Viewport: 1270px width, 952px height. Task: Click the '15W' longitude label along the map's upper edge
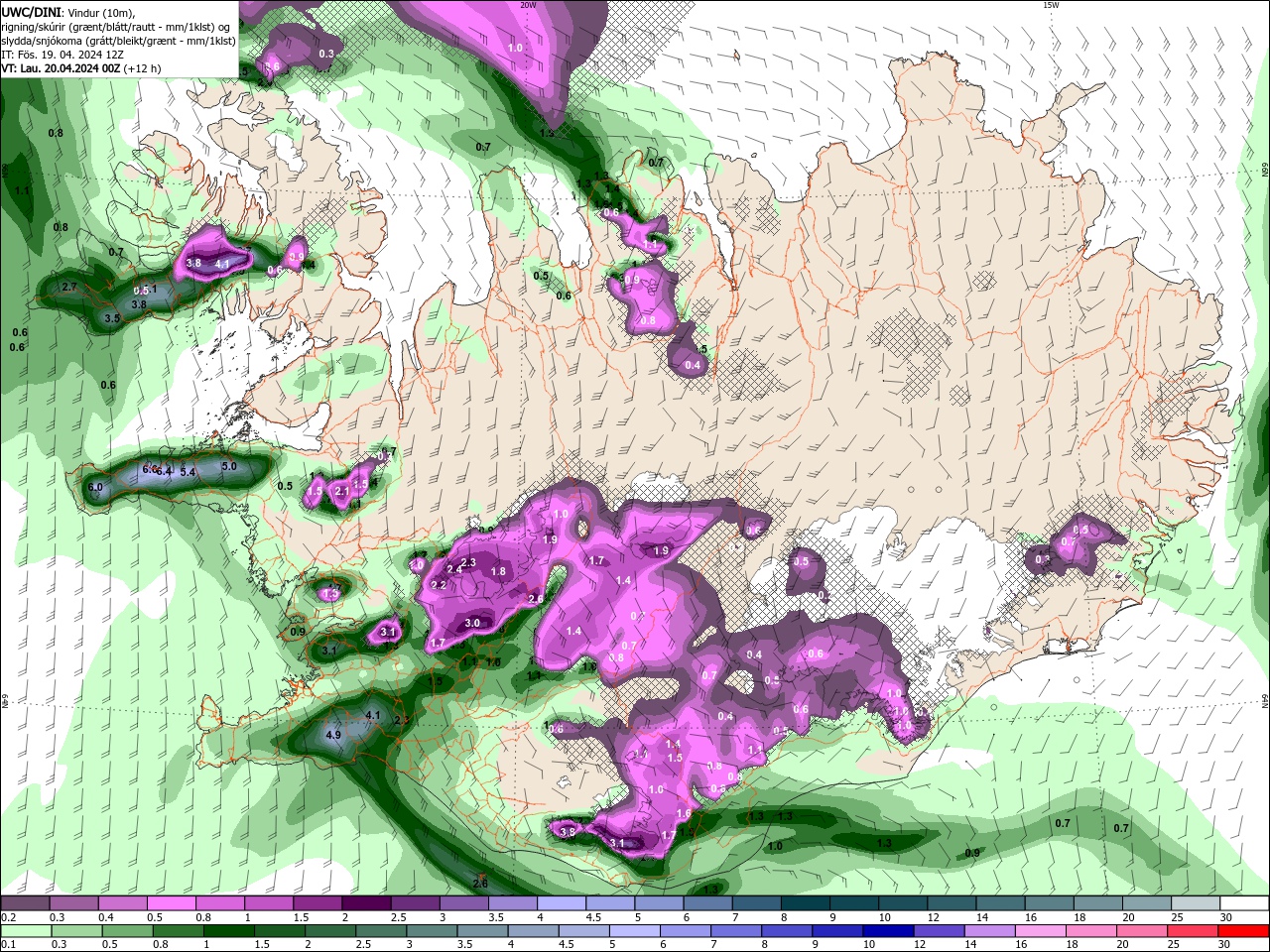[1051, 5]
